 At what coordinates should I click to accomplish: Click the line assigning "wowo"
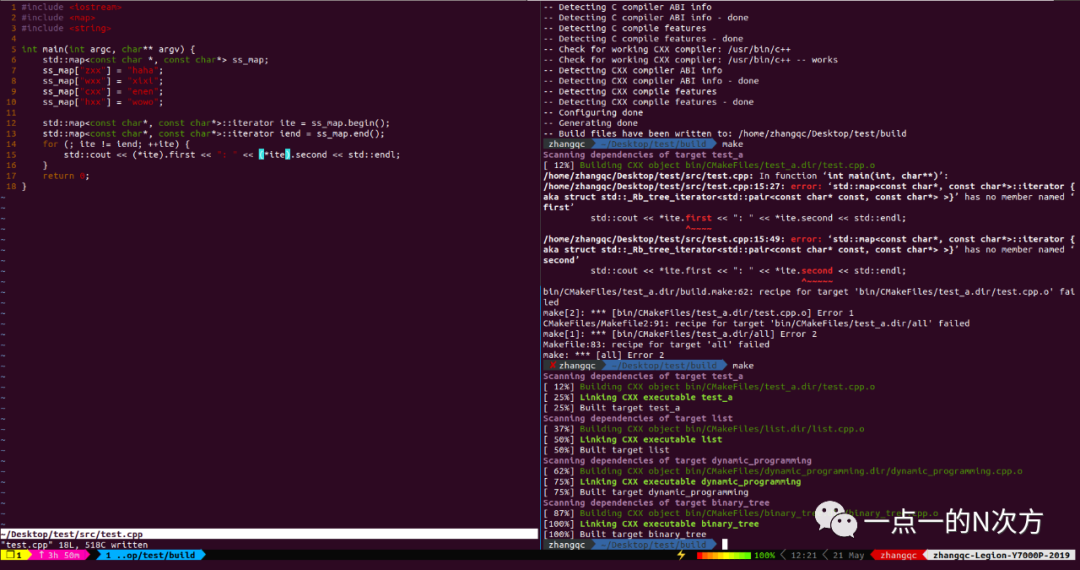tap(103, 102)
